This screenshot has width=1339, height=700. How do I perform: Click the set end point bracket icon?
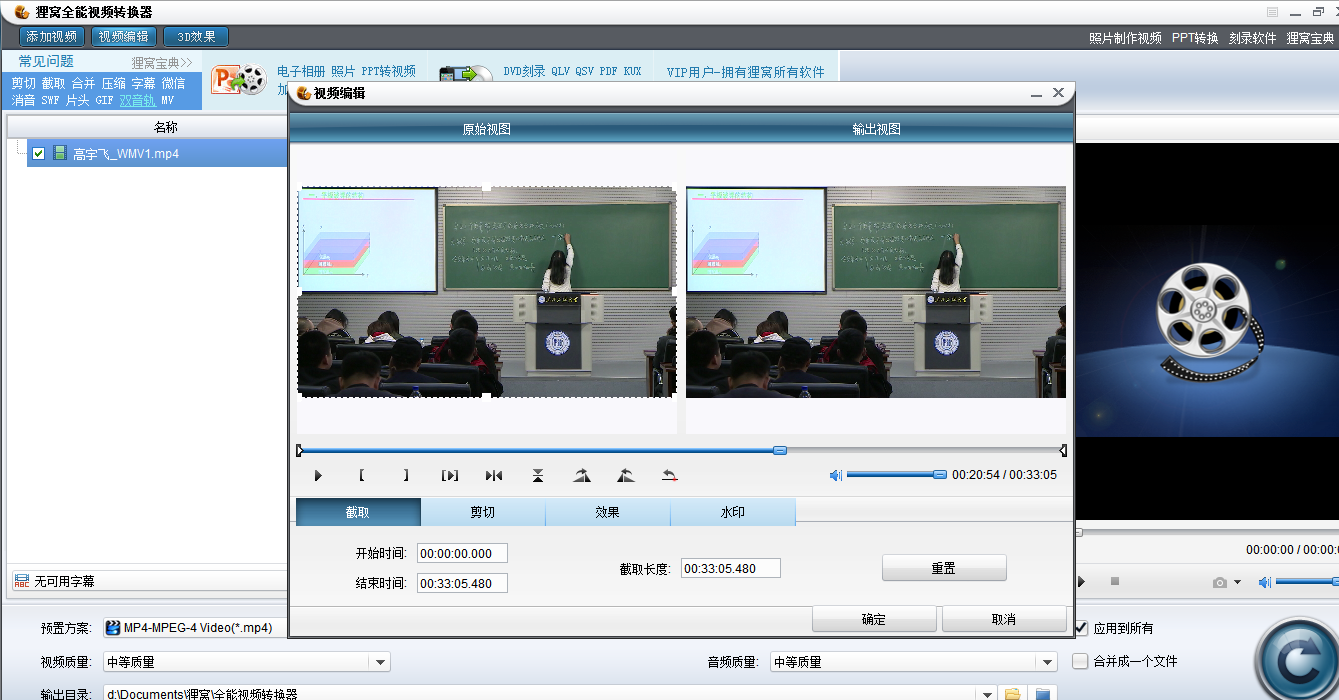406,476
